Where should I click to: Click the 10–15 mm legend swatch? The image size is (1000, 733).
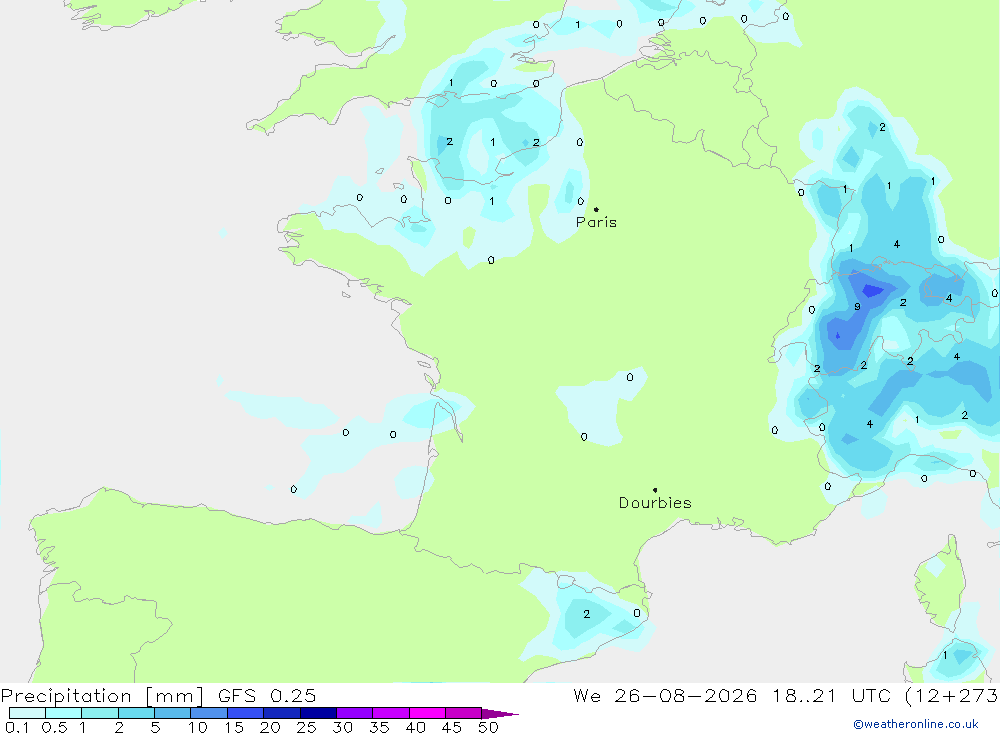pyautogui.click(x=209, y=713)
